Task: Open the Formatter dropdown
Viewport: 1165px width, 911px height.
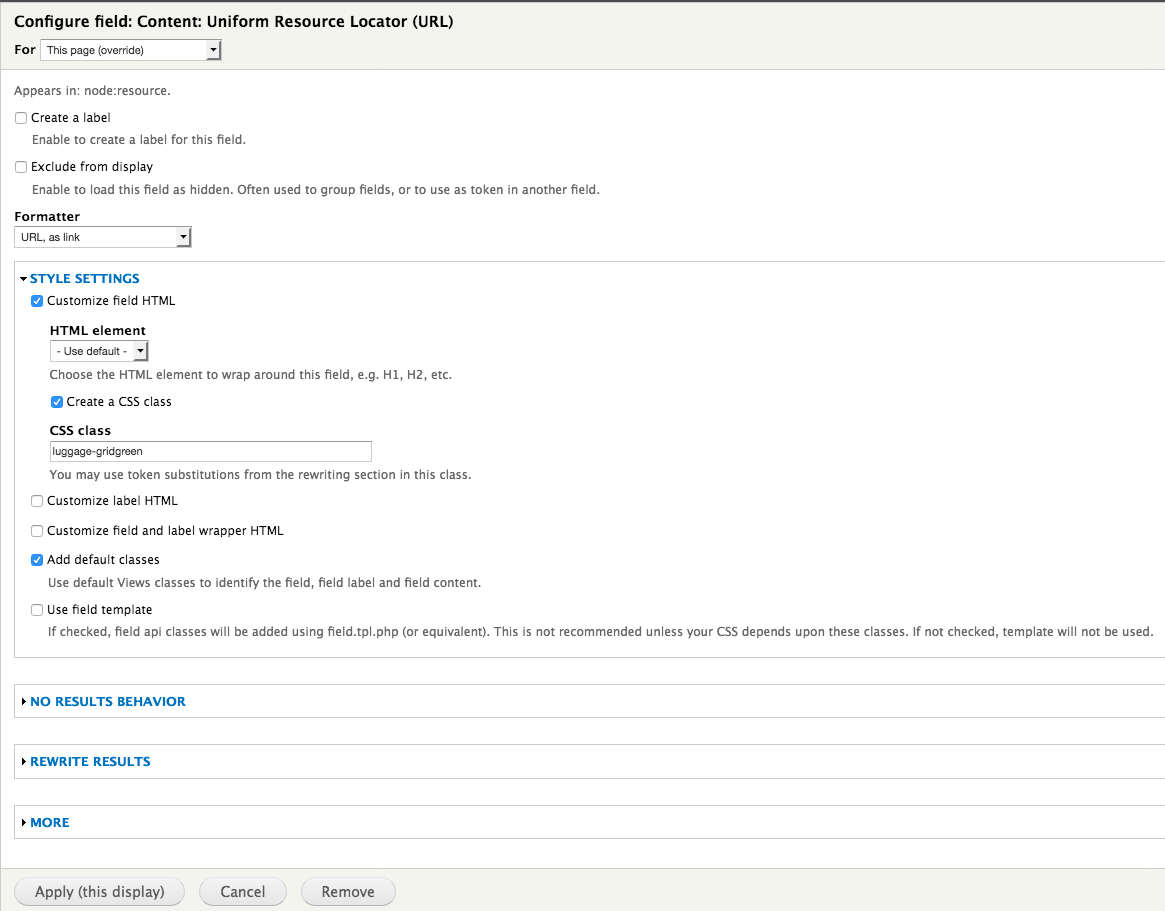Action: (x=103, y=237)
